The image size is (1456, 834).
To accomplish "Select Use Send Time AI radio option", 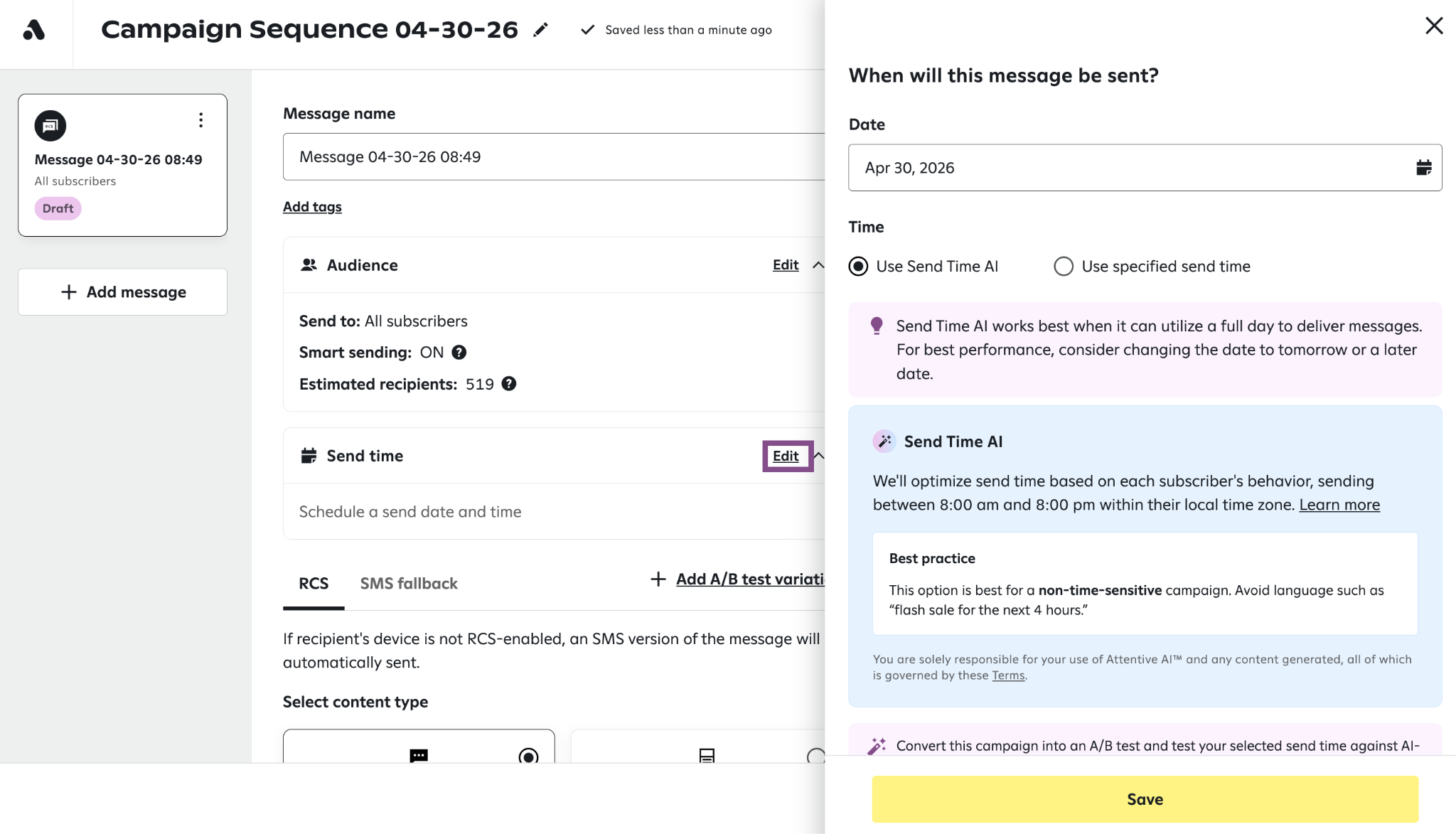I will (859, 267).
